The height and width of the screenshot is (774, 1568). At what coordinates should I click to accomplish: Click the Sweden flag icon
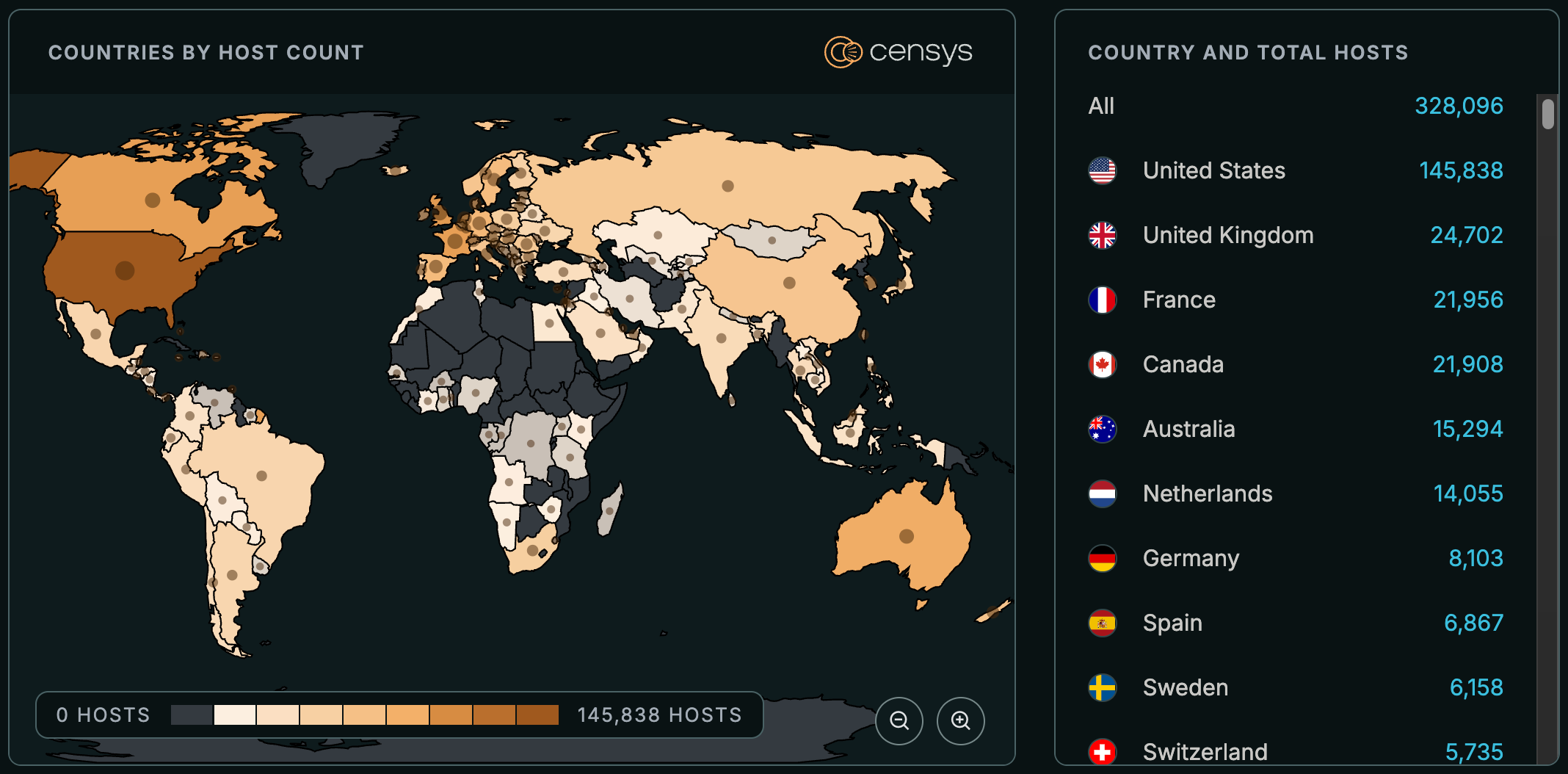tap(1102, 687)
